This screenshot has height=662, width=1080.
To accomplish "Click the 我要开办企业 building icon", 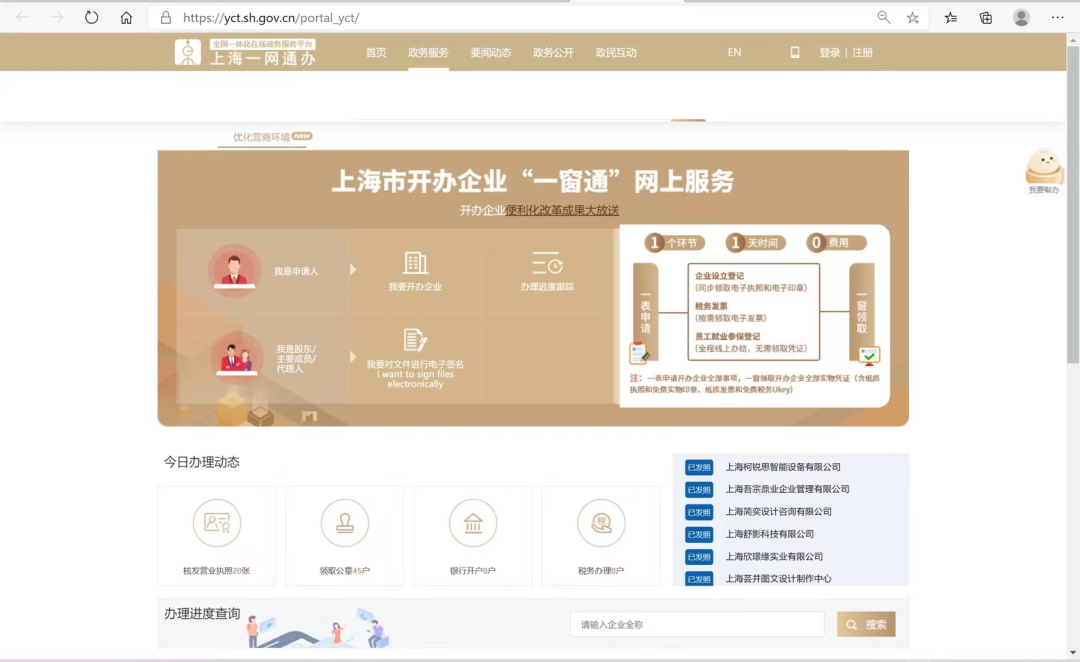I will click(415, 264).
